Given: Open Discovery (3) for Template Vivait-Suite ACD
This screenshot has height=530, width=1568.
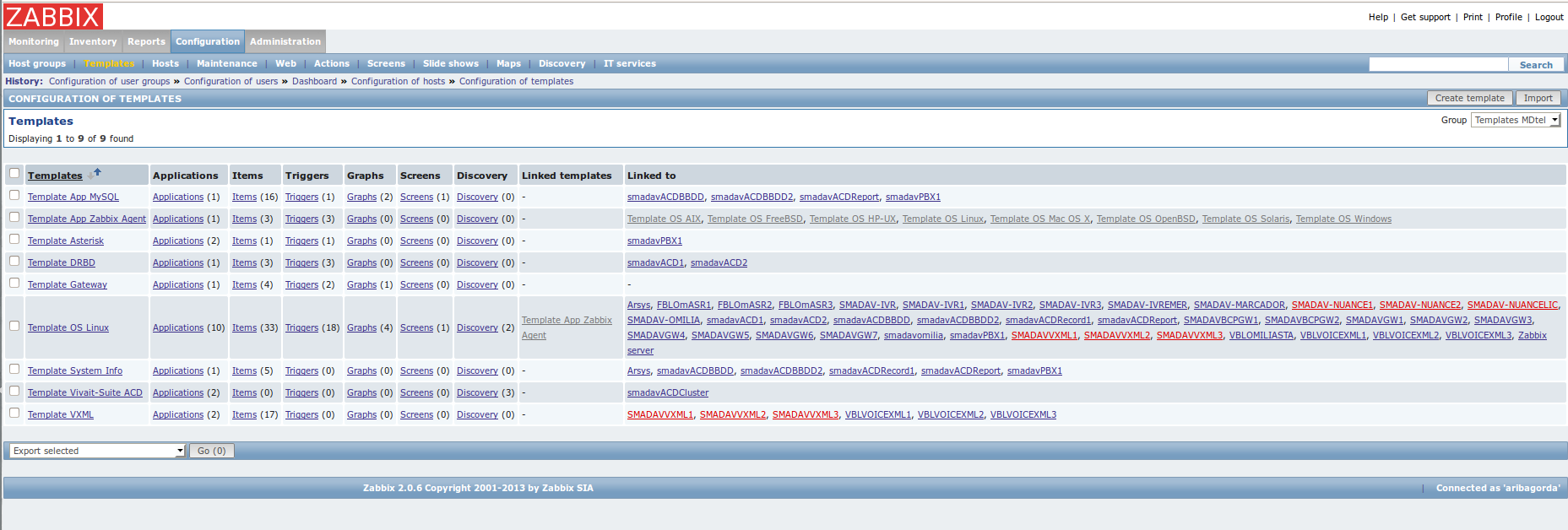Looking at the screenshot, I should point(477,392).
